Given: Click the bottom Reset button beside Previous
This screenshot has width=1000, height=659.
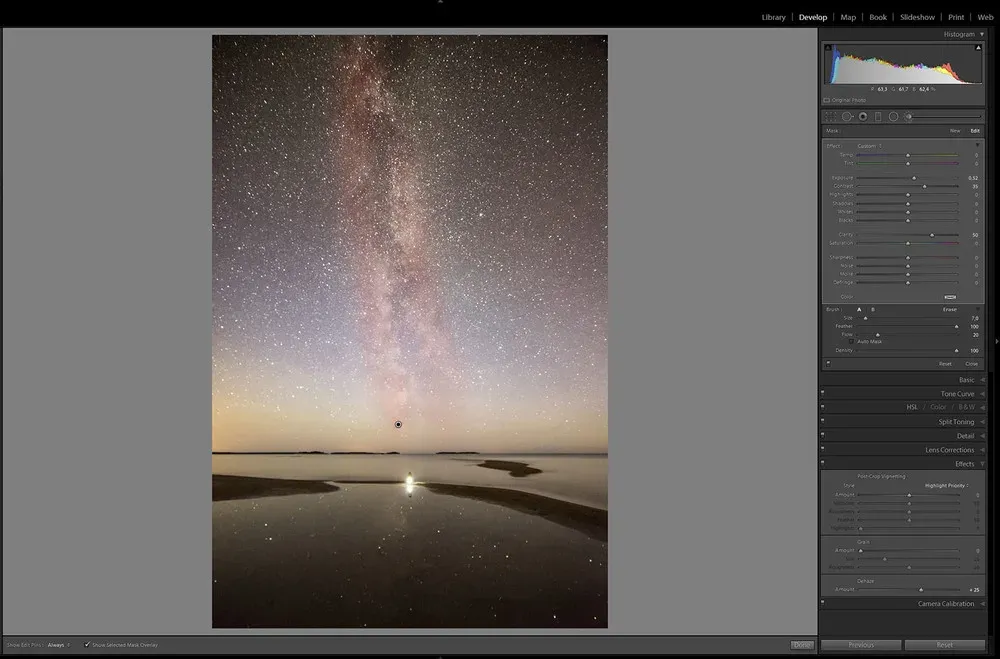Looking at the screenshot, I should [x=945, y=645].
